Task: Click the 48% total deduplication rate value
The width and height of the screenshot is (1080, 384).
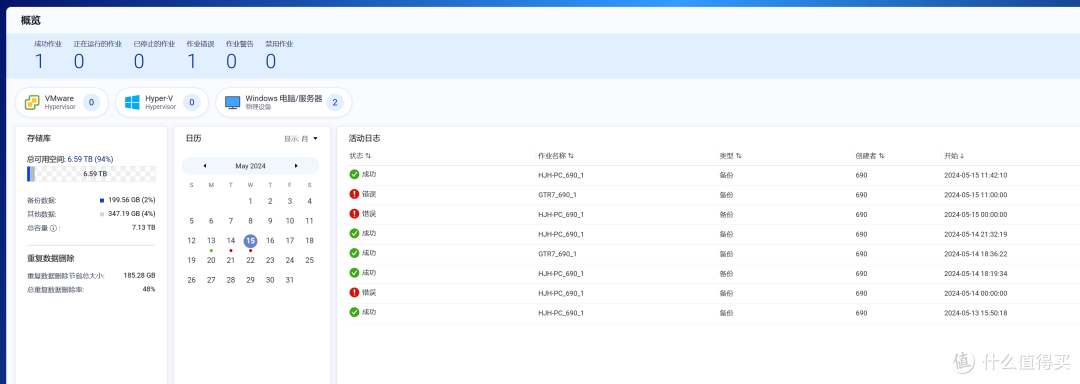Action: (x=149, y=289)
